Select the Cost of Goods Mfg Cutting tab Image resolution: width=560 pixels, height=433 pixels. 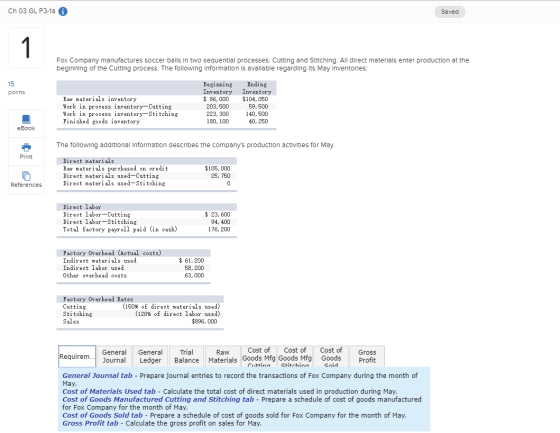tap(259, 357)
